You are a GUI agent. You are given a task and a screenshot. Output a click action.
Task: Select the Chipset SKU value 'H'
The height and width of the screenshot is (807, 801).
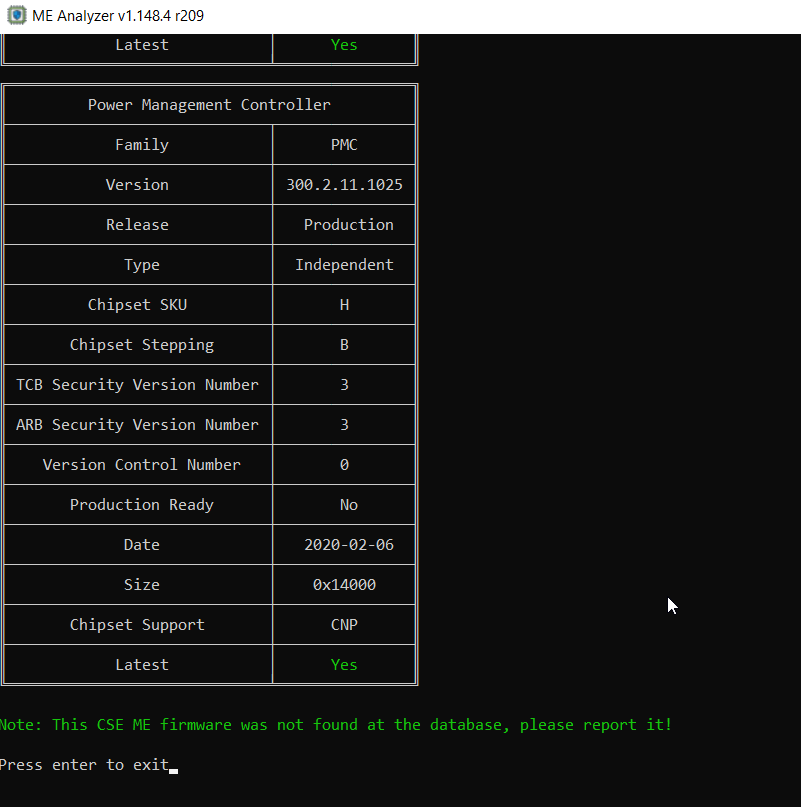tap(344, 305)
